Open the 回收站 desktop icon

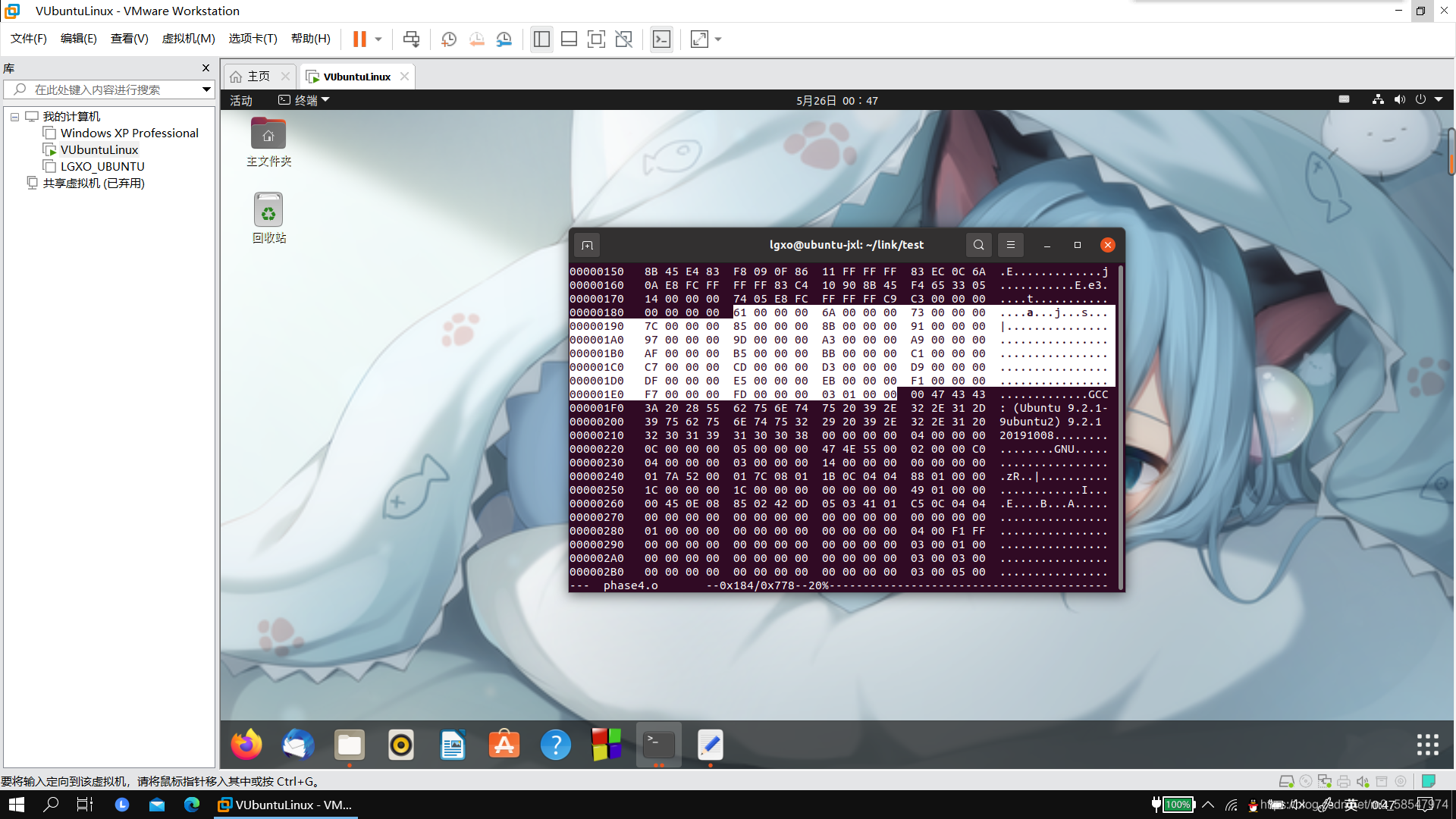[268, 218]
